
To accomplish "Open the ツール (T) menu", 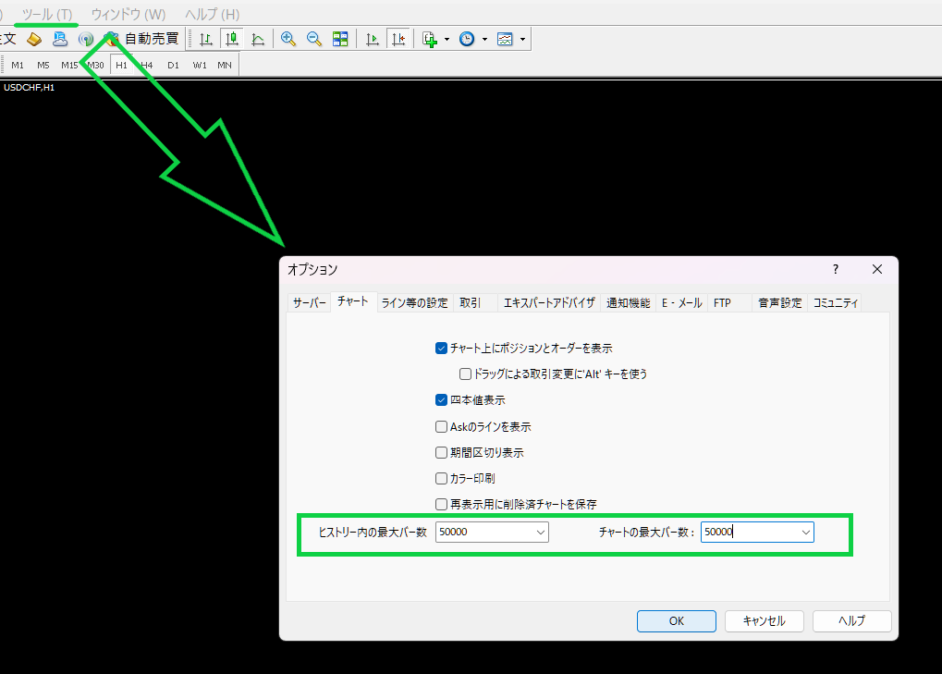I will pyautogui.click(x=47, y=14).
